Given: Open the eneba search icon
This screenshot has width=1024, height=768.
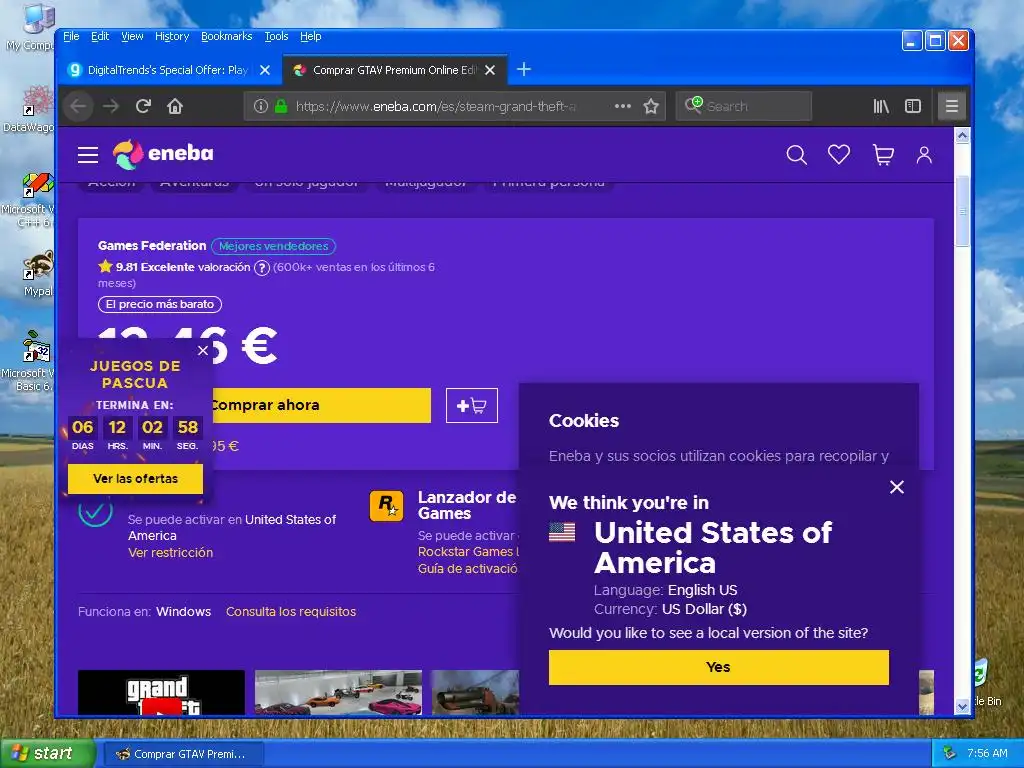Looking at the screenshot, I should (x=796, y=155).
